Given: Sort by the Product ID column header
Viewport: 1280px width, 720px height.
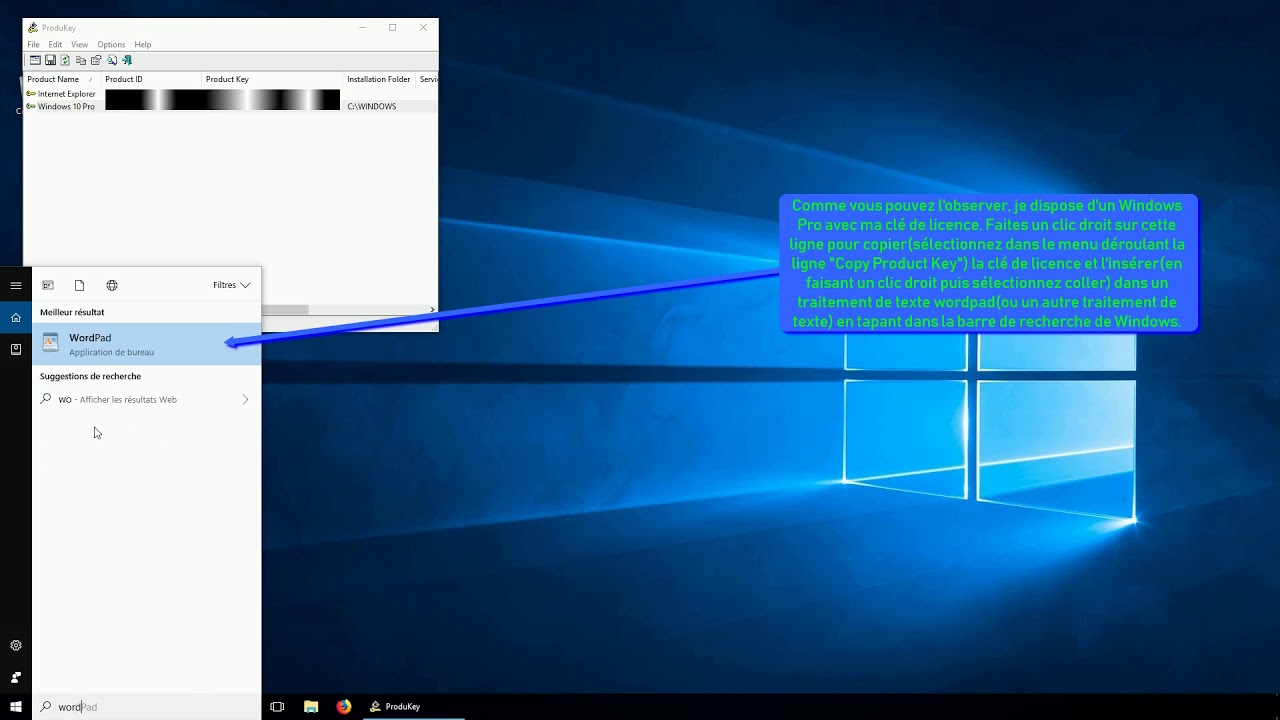Looking at the screenshot, I should click(151, 79).
